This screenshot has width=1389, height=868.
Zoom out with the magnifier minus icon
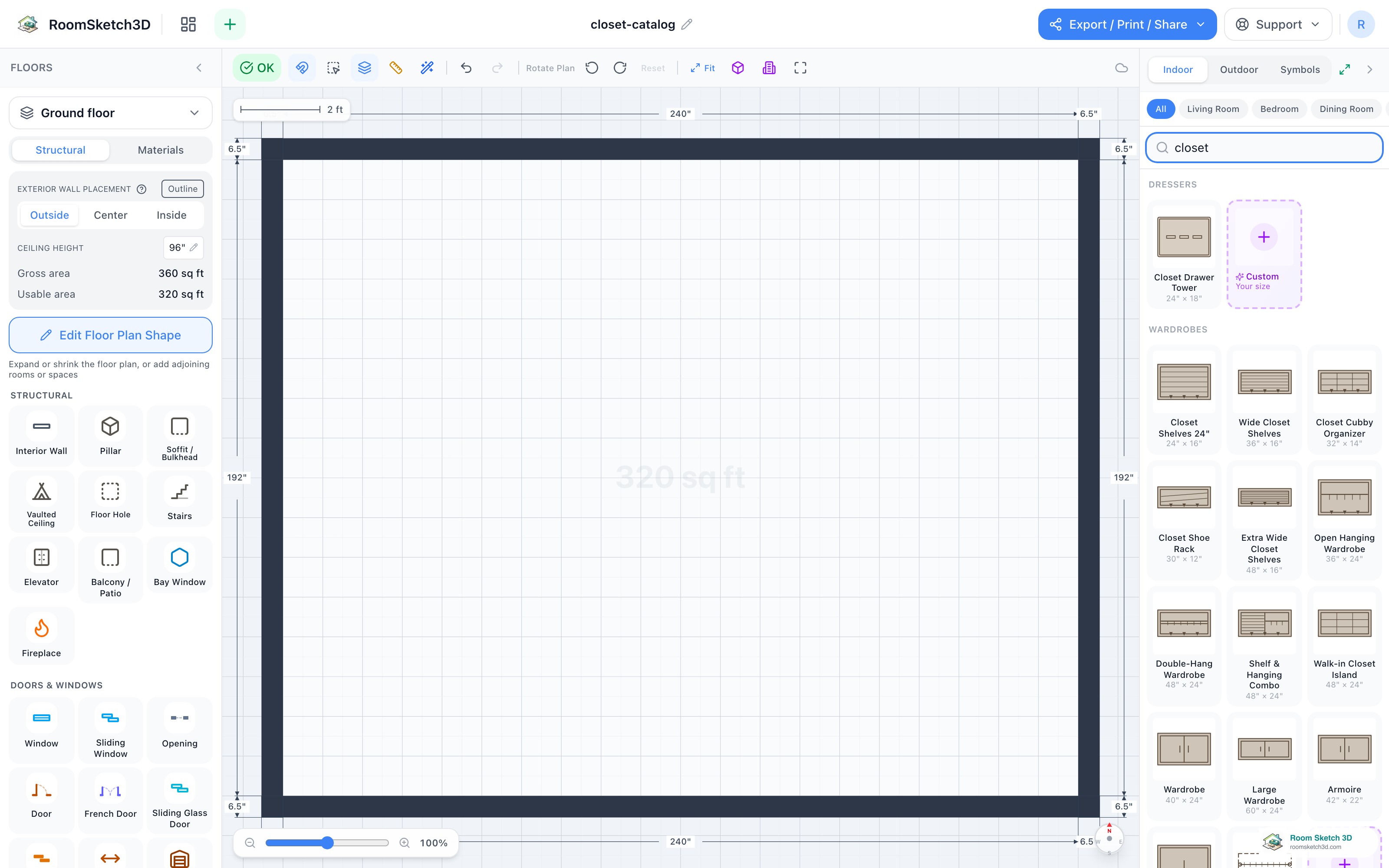pyautogui.click(x=250, y=843)
